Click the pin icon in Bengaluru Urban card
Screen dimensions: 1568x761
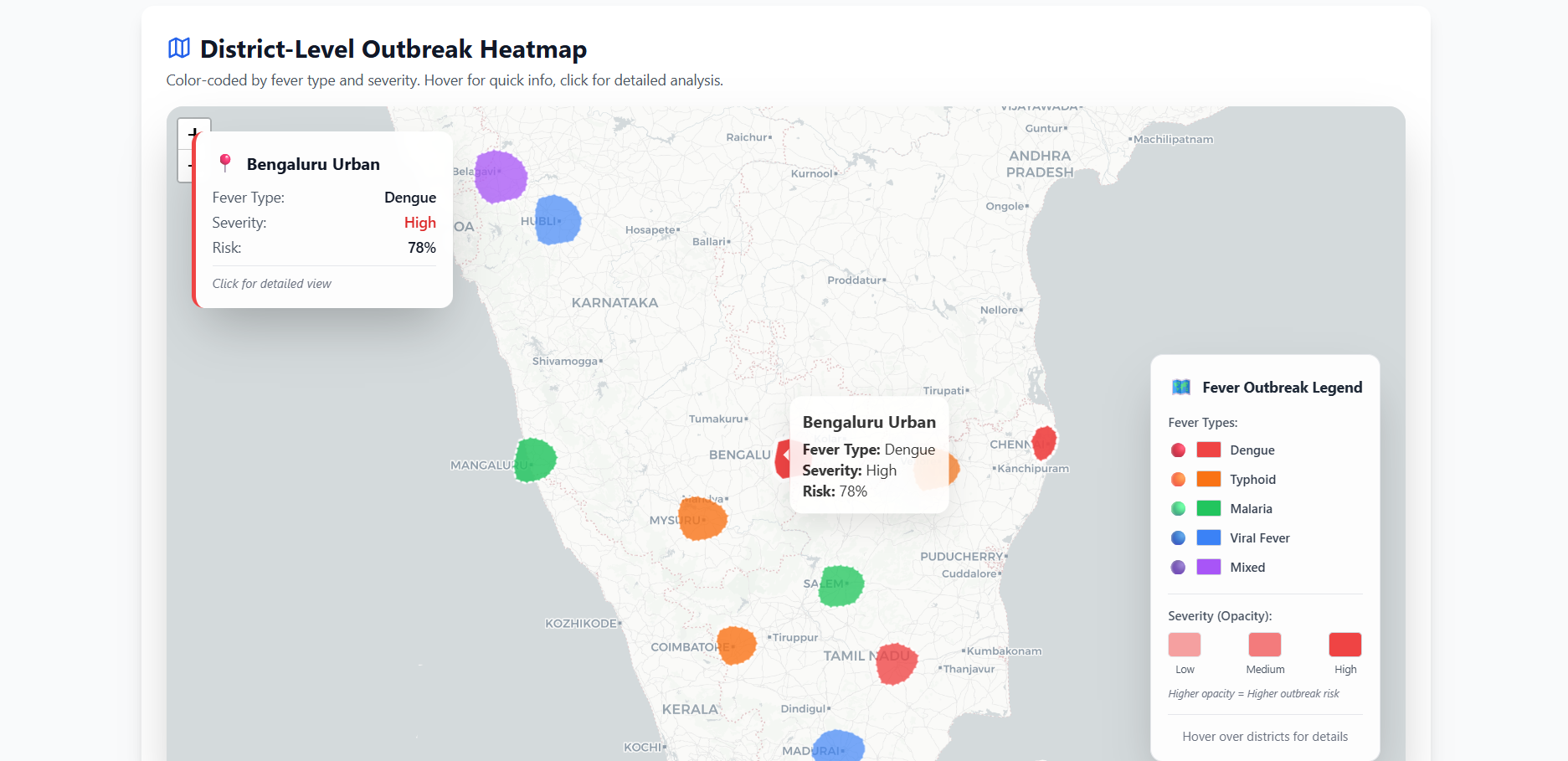[224, 163]
